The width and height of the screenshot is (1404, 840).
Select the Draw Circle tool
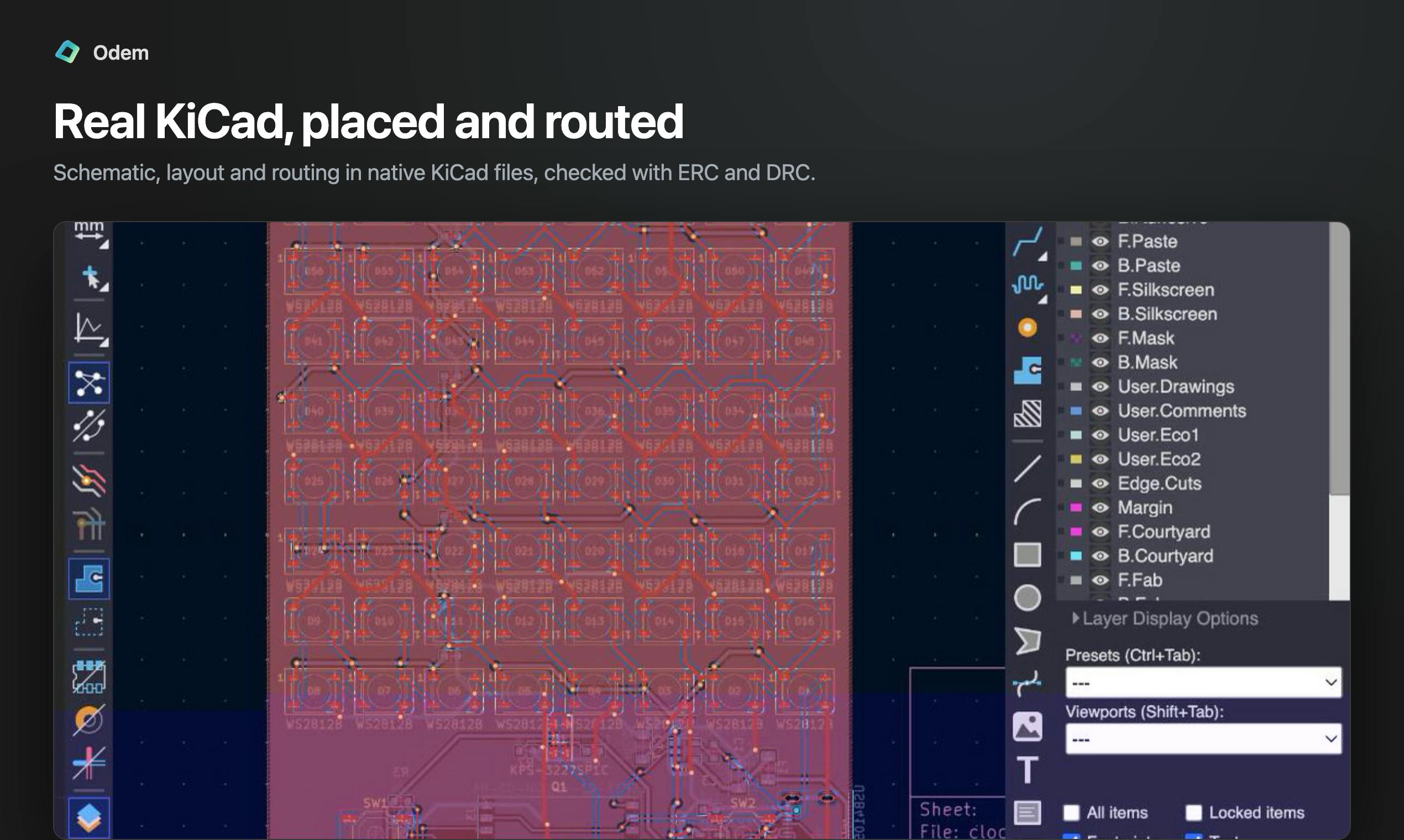[1028, 598]
